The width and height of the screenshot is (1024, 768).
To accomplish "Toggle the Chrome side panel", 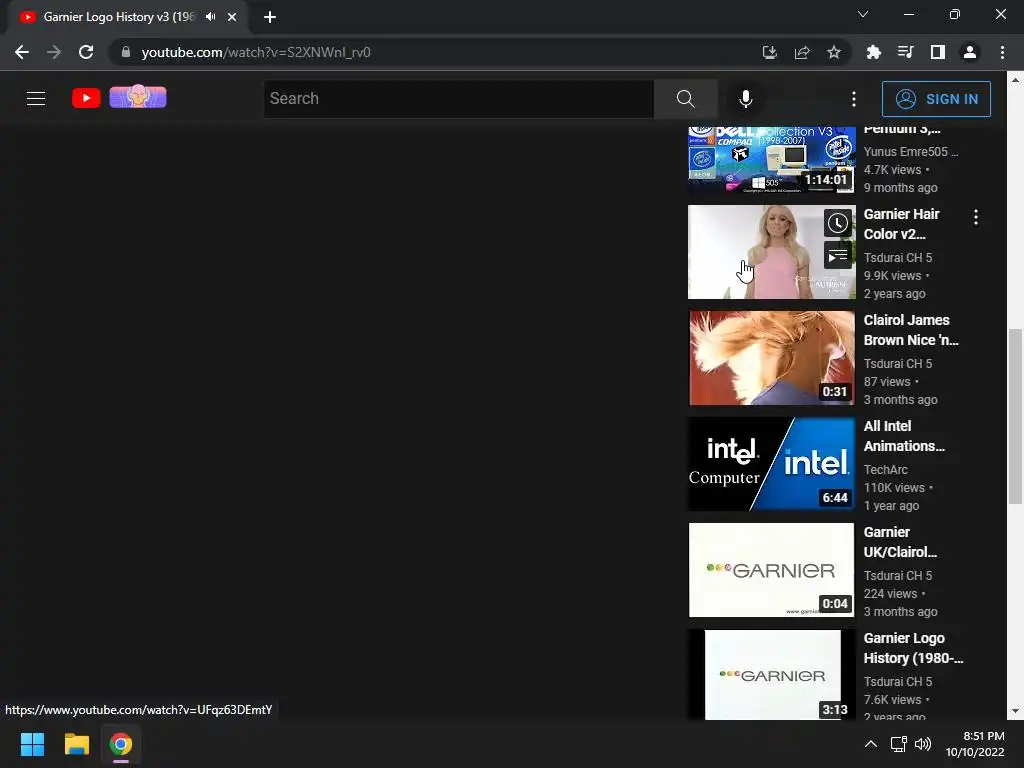I will point(938,52).
